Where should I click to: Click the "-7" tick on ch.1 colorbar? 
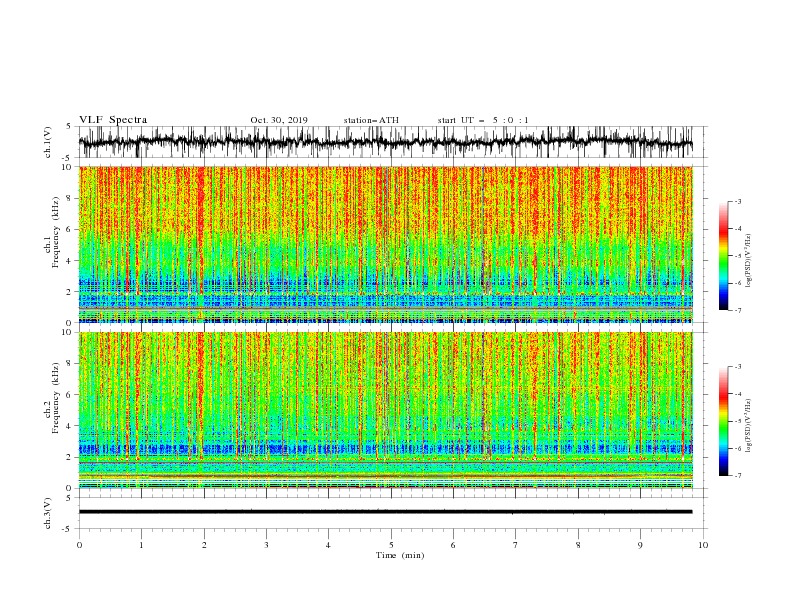pyautogui.click(x=738, y=310)
